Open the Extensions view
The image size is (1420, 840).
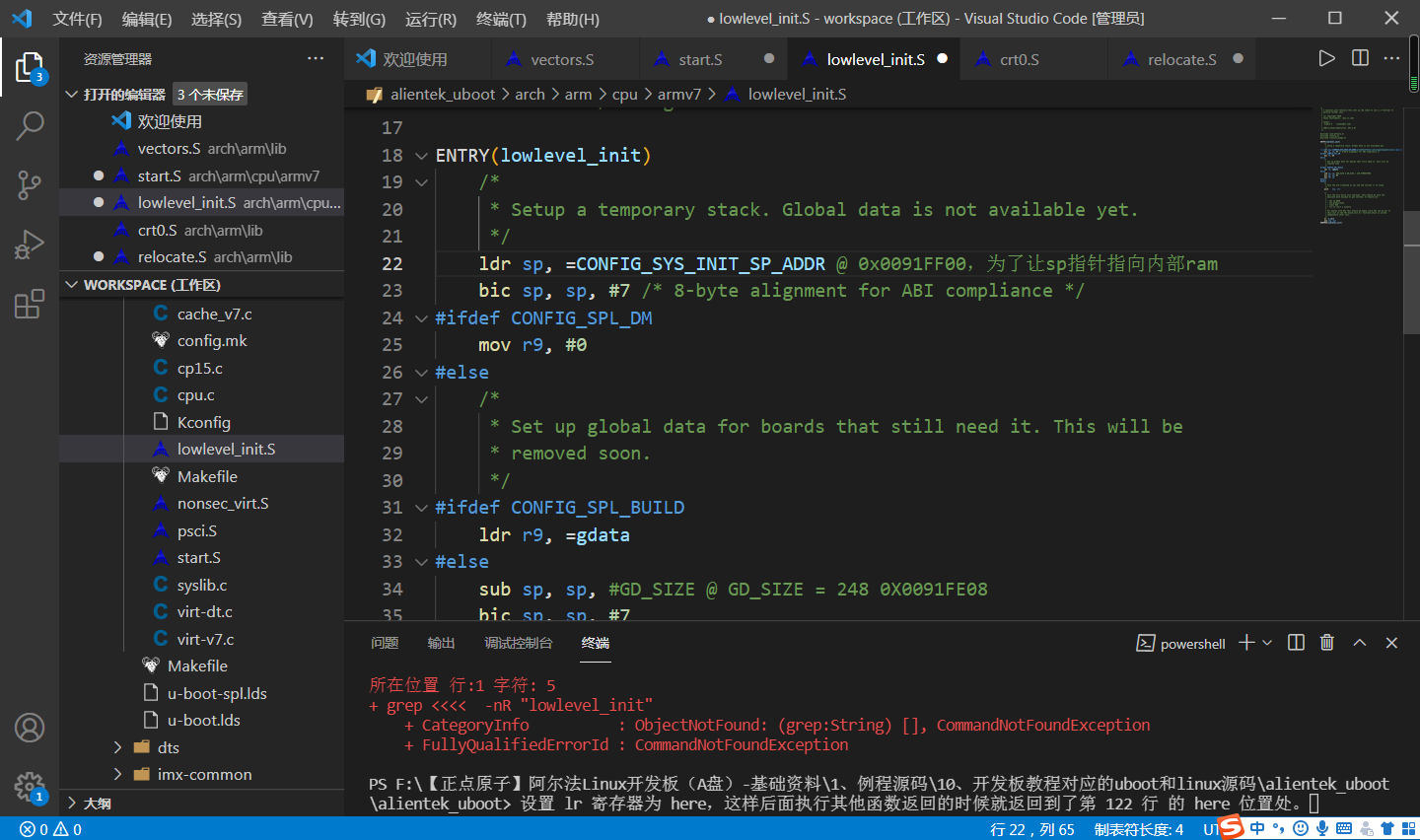[30, 303]
